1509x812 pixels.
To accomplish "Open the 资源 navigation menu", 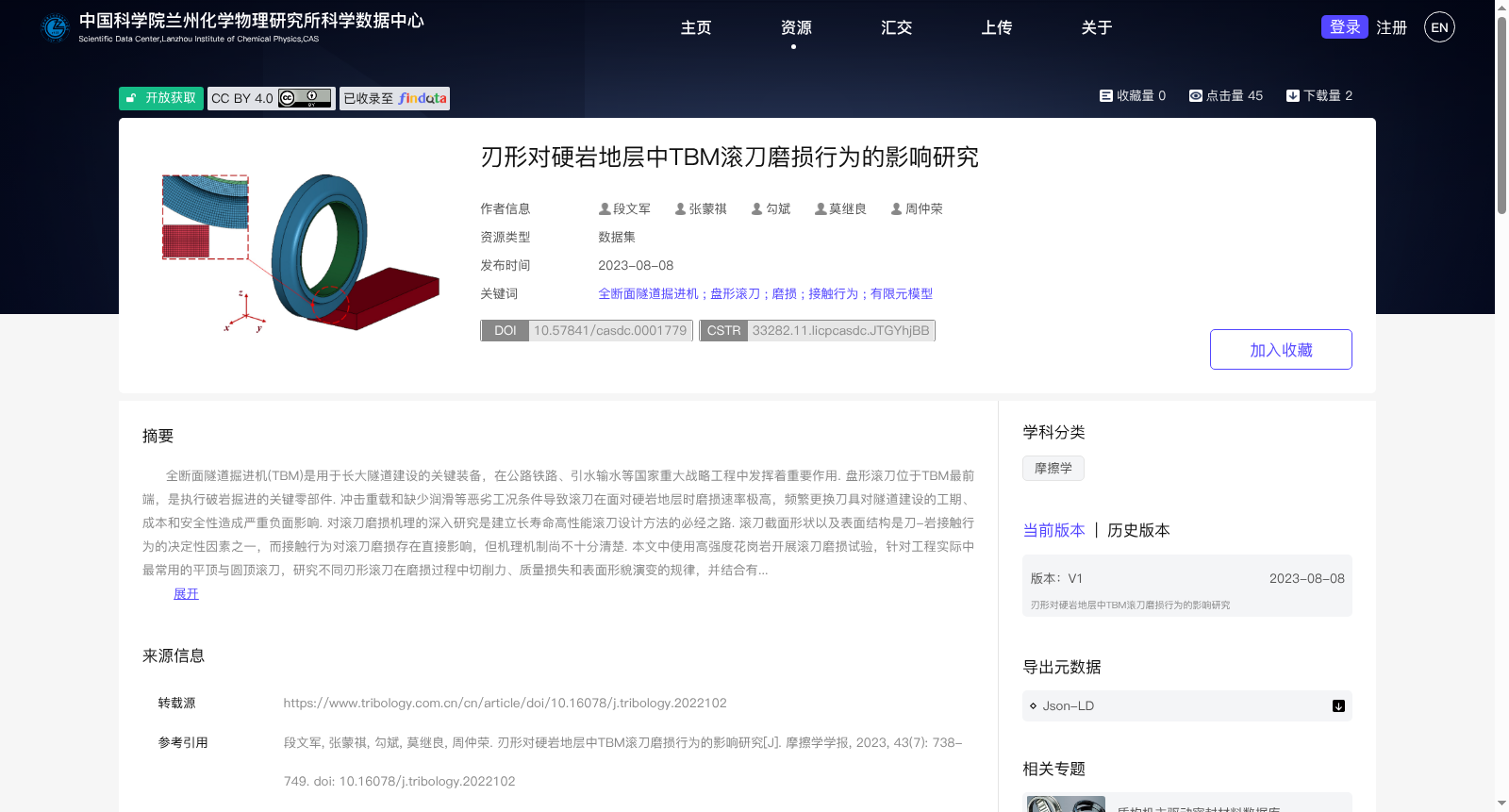I will tap(796, 27).
